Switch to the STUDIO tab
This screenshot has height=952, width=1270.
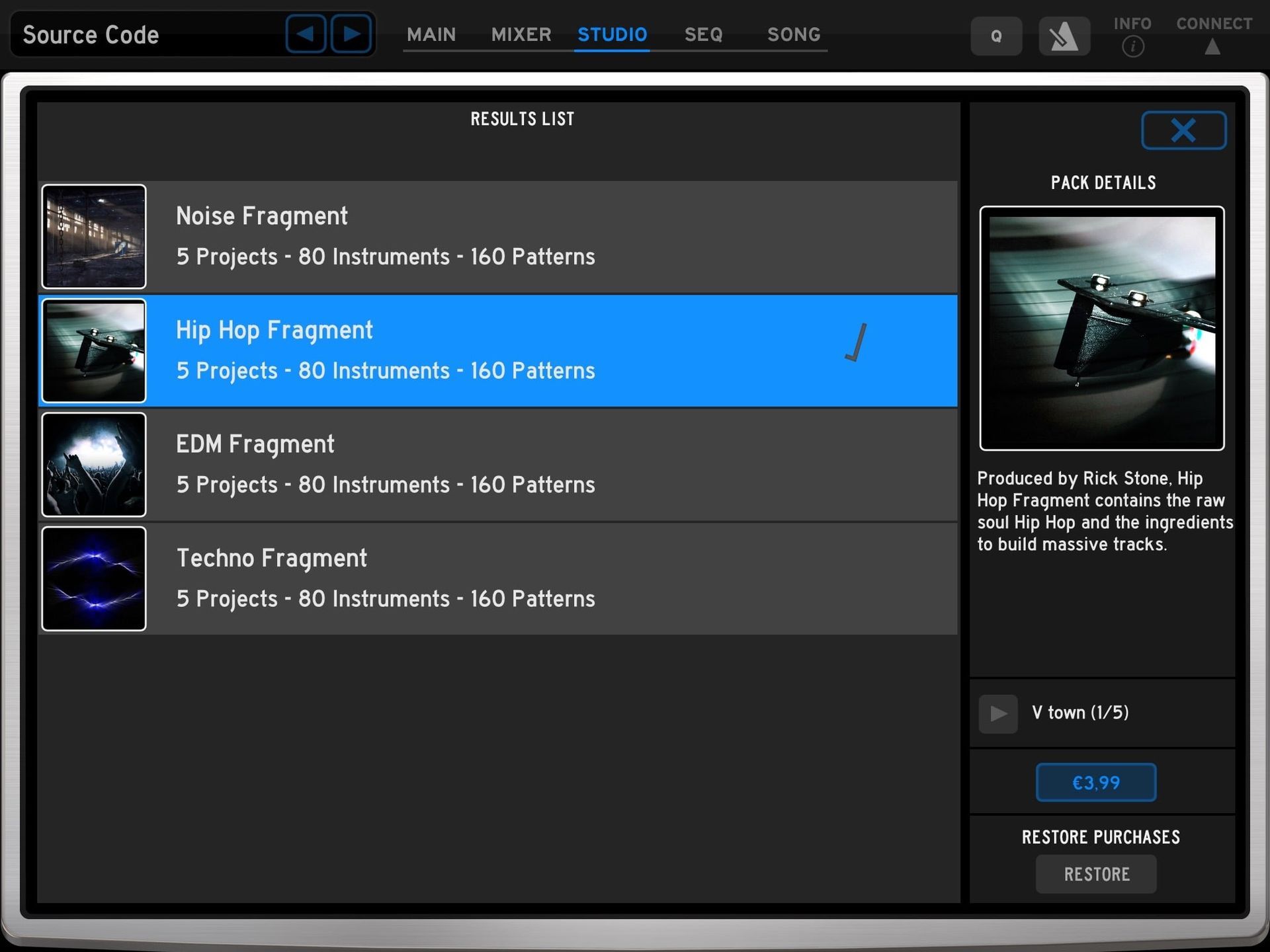tap(613, 34)
